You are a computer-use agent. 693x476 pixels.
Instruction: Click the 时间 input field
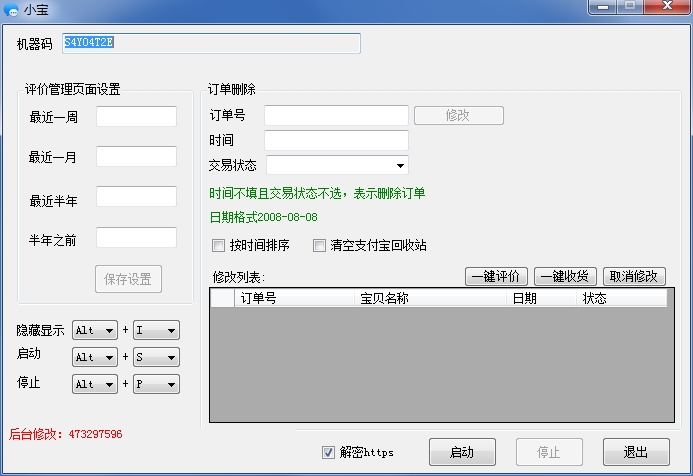tap(336, 140)
